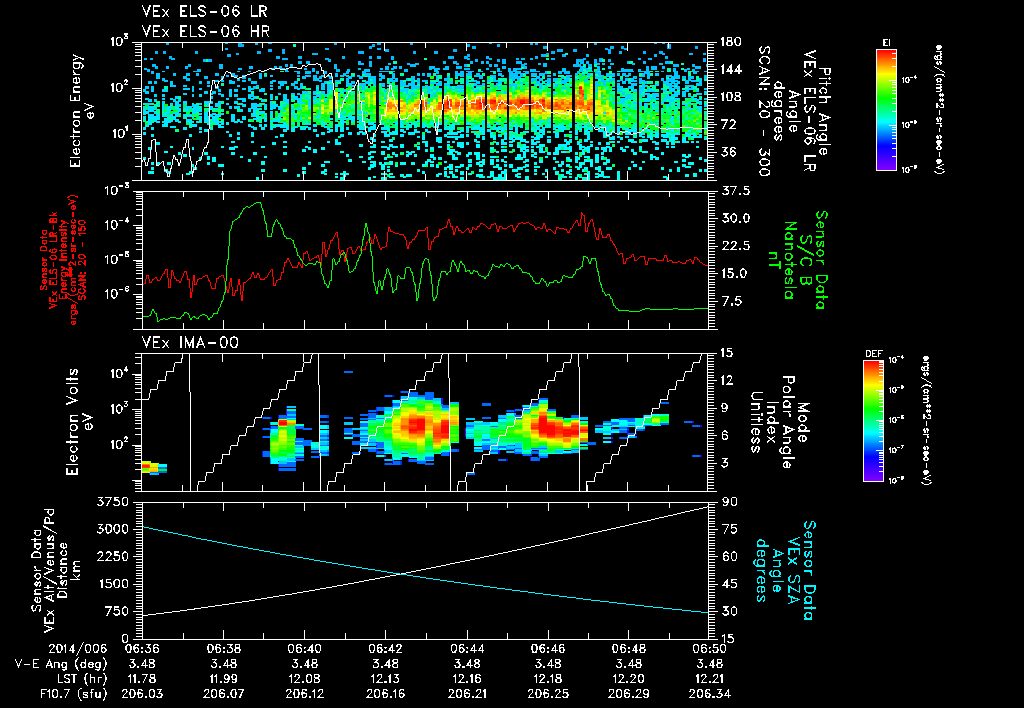The image size is (1024, 708).
Task: Click the 22.5 nanotesla tick label
Action: pos(734,246)
